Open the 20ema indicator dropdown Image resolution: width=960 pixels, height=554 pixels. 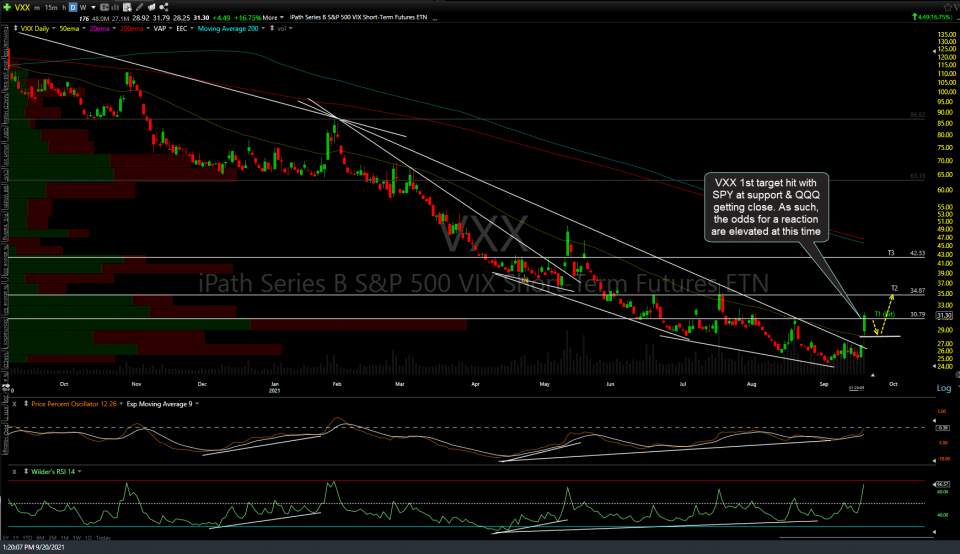point(114,28)
